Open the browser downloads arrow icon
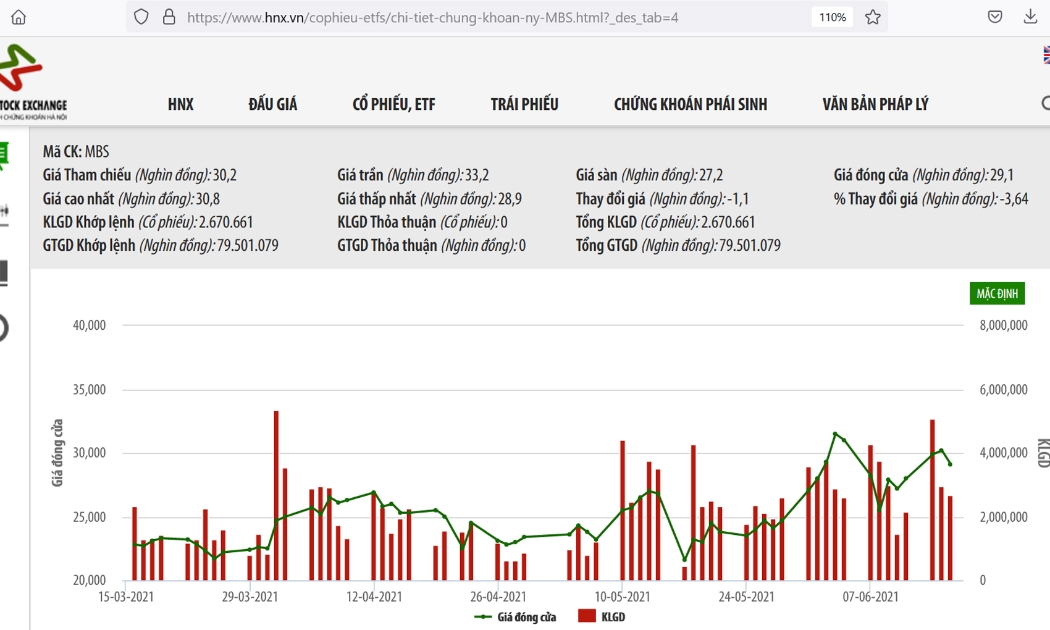 [x=1030, y=17]
